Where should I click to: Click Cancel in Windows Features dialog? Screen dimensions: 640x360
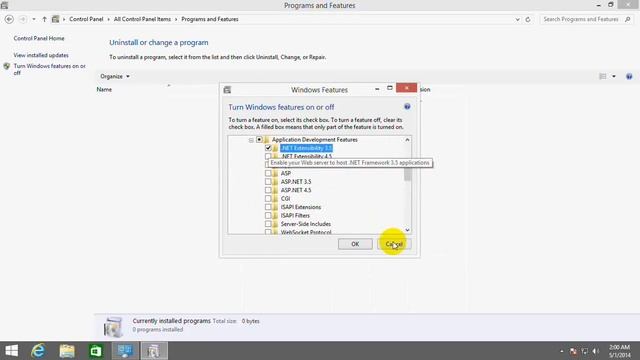click(x=394, y=244)
